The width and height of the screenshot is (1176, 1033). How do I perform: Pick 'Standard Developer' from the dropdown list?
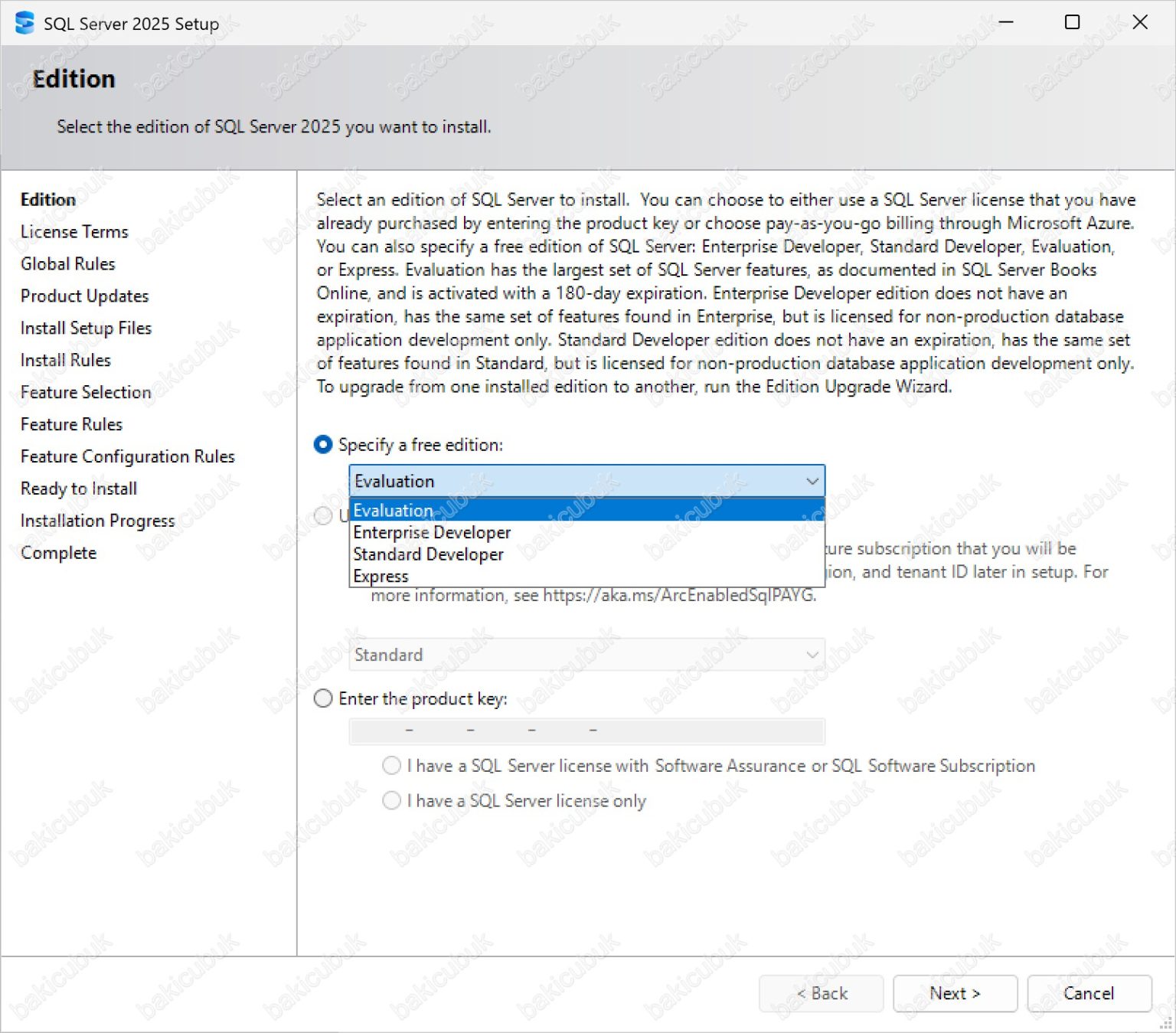click(428, 554)
